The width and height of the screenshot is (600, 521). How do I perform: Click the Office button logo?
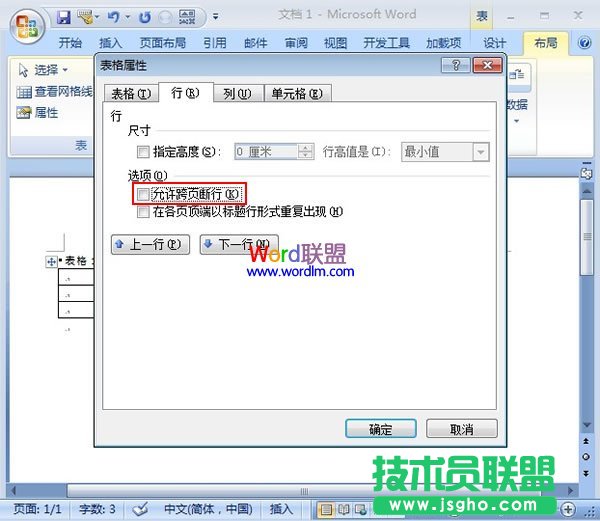[x=27, y=26]
